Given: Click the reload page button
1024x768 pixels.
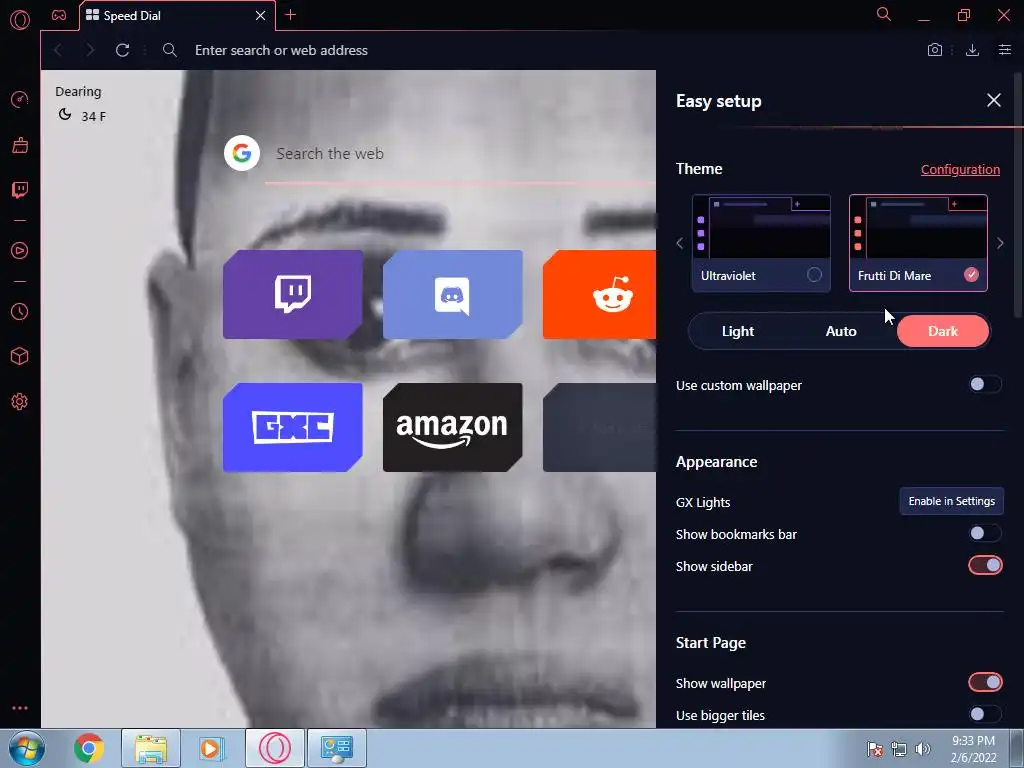Looking at the screenshot, I should pyautogui.click(x=122, y=50).
